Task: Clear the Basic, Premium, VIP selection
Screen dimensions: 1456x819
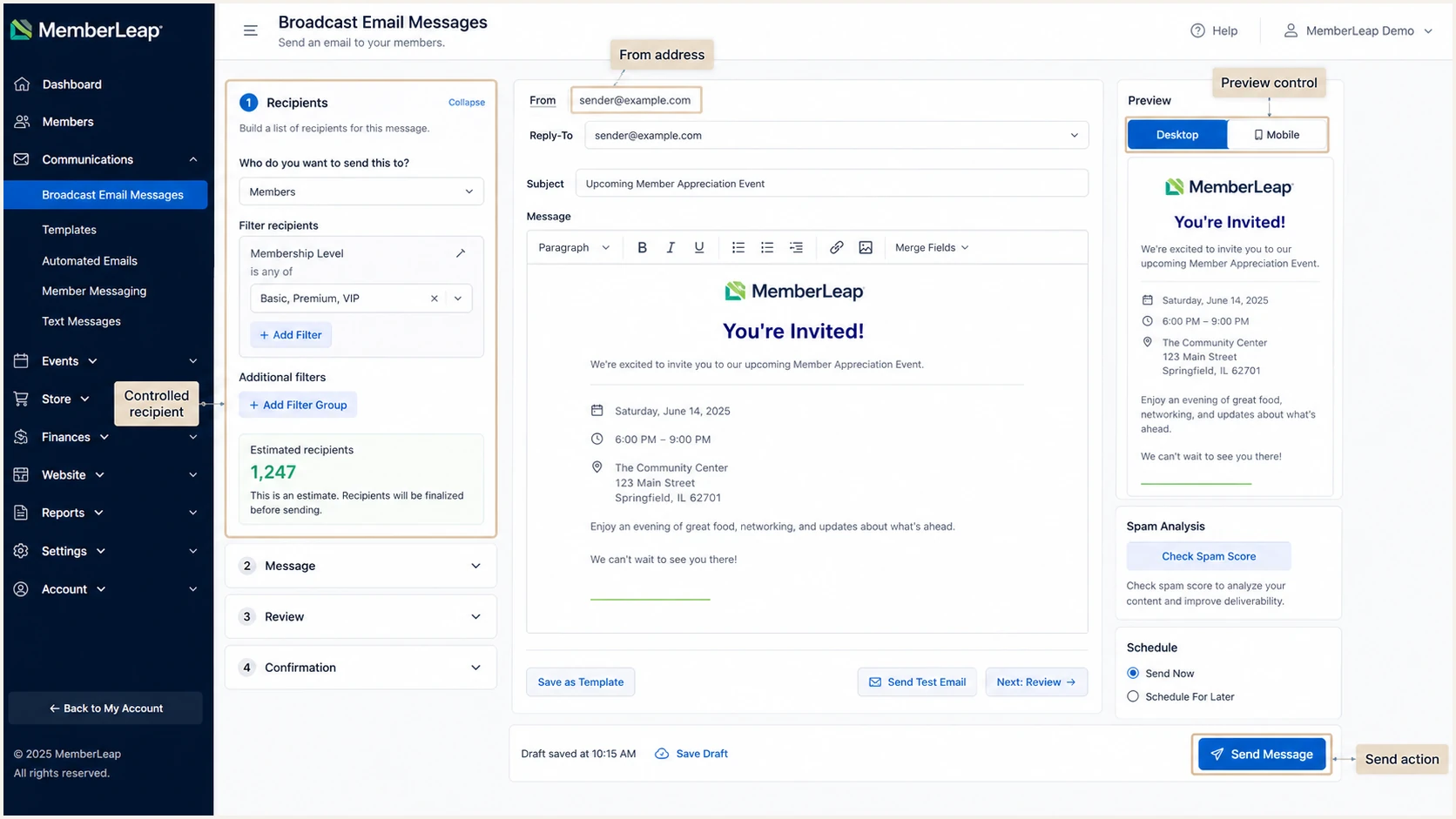Action: [x=435, y=299]
